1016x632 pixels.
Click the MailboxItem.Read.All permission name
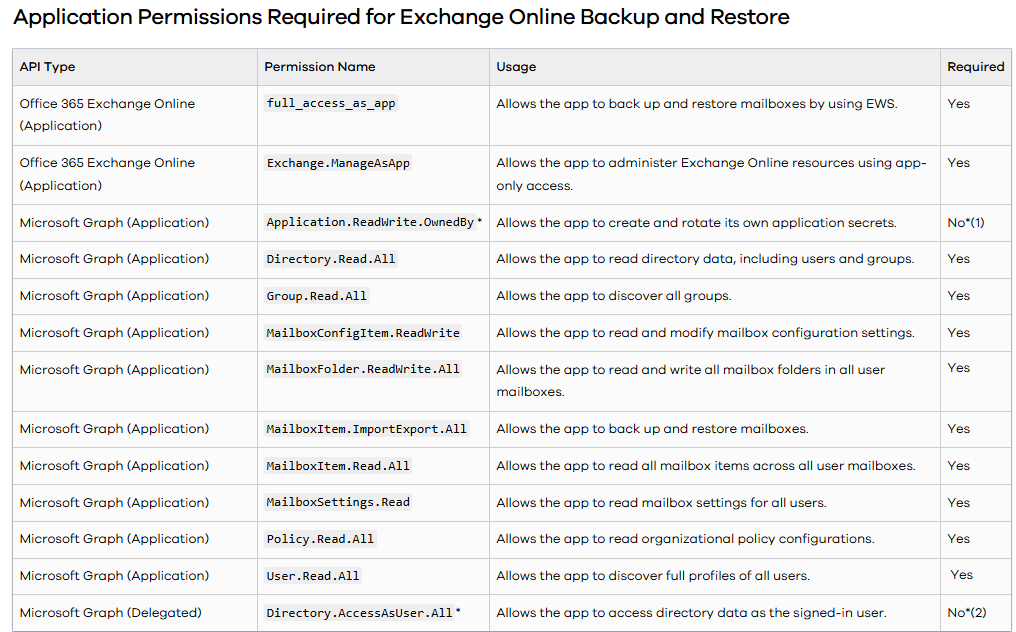click(x=338, y=466)
